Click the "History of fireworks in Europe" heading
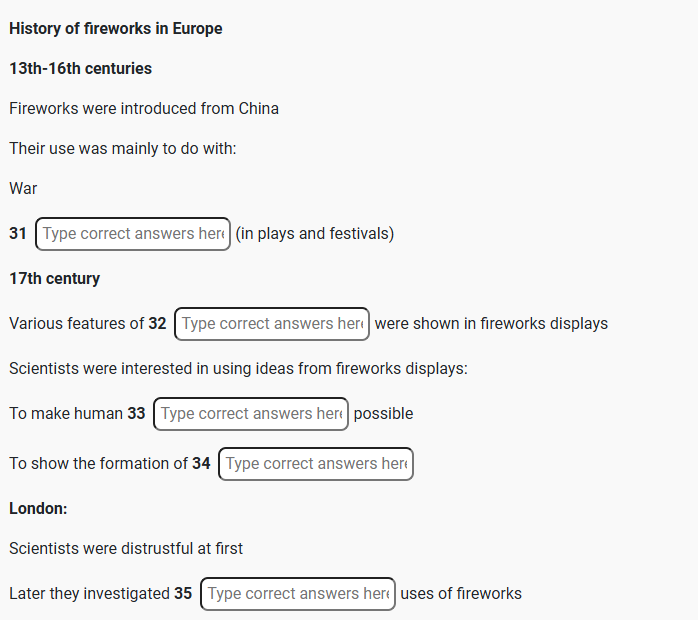 [116, 28]
